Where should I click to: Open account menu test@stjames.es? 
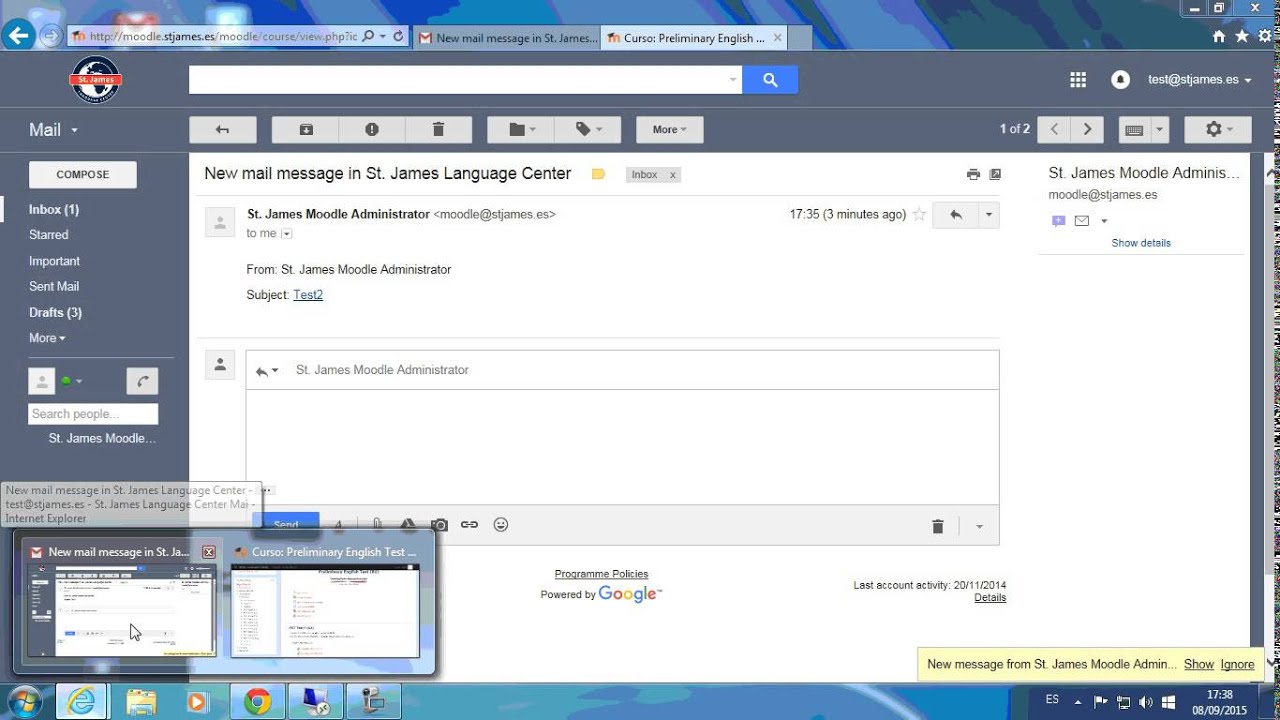[1199, 79]
